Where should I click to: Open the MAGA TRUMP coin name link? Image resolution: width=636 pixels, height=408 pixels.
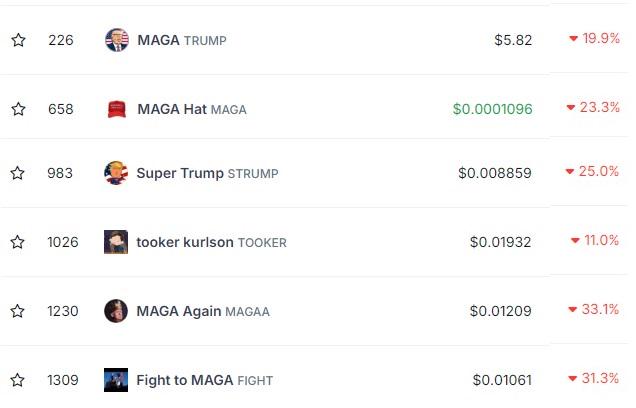[182, 41]
